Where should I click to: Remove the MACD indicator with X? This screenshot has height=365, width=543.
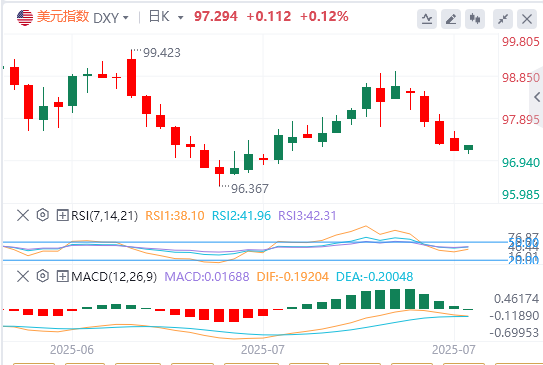[23, 276]
